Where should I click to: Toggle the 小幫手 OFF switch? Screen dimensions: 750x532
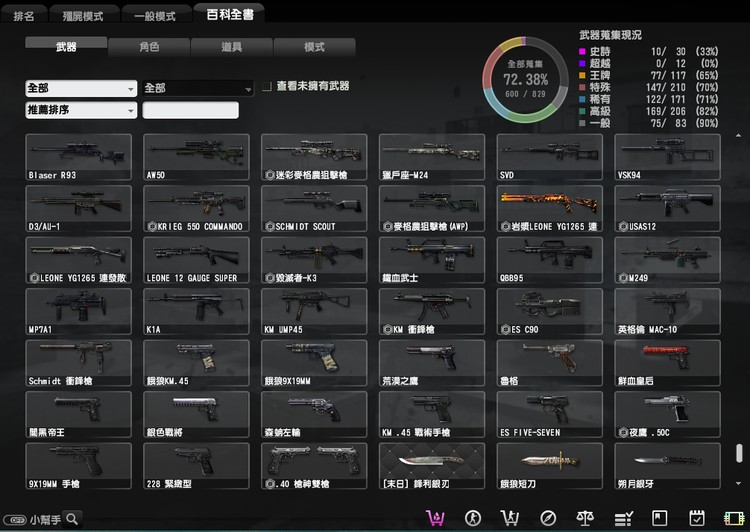coord(15,520)
